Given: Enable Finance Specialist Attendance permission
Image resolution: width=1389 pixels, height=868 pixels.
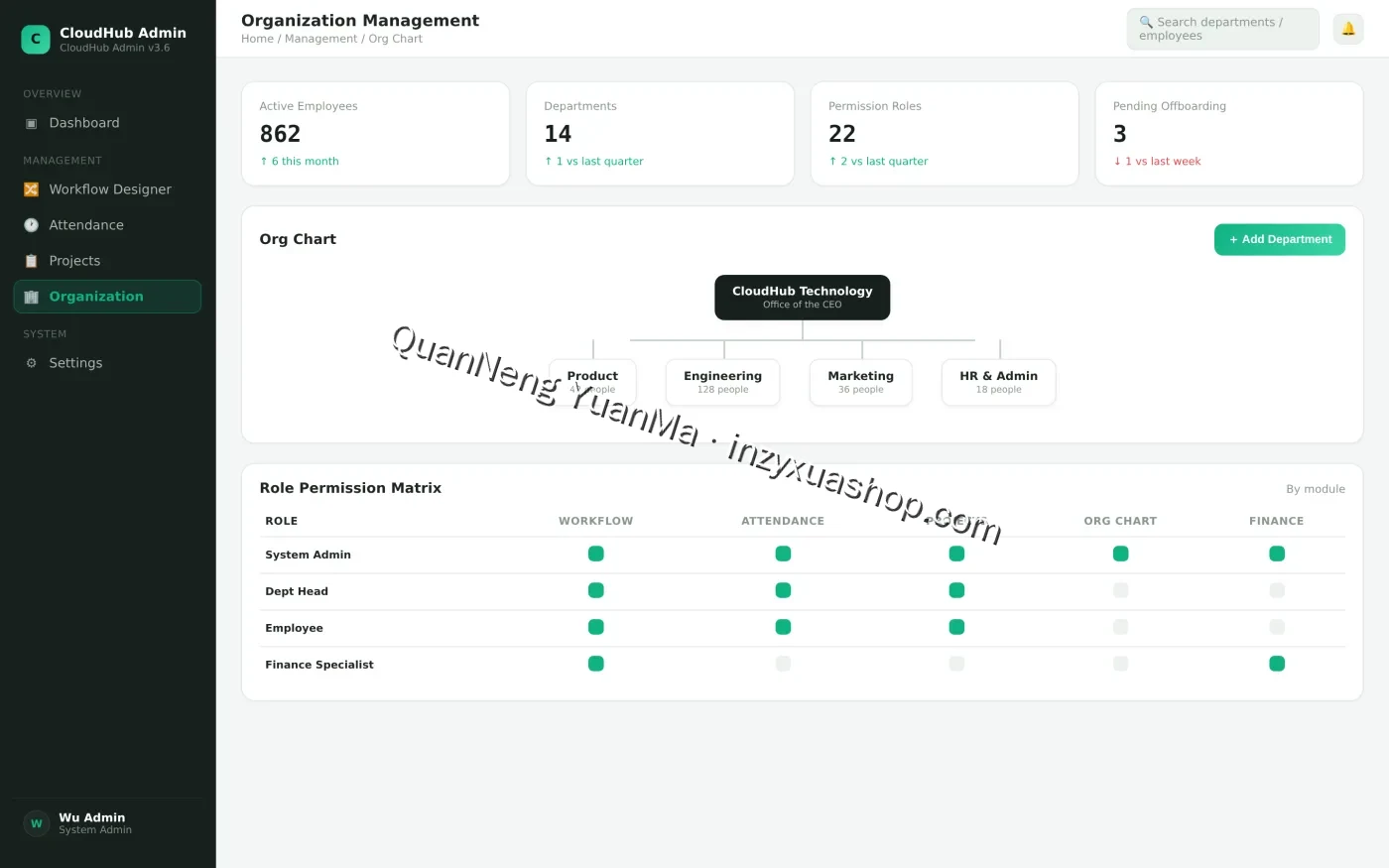Looking at the screenshot, I should 783,664.
